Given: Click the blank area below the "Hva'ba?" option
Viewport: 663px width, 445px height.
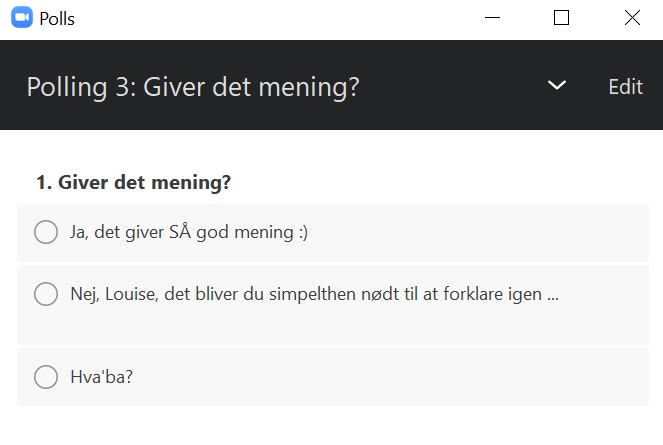Looking at the screenshot, I should coord(330,425).
